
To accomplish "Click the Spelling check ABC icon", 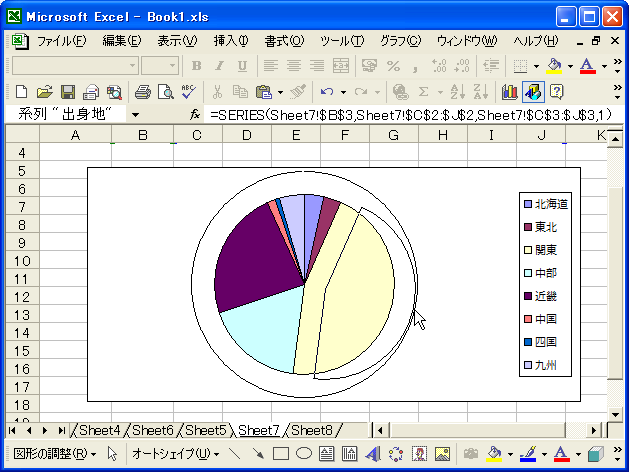I will click(x=187, y=92).
